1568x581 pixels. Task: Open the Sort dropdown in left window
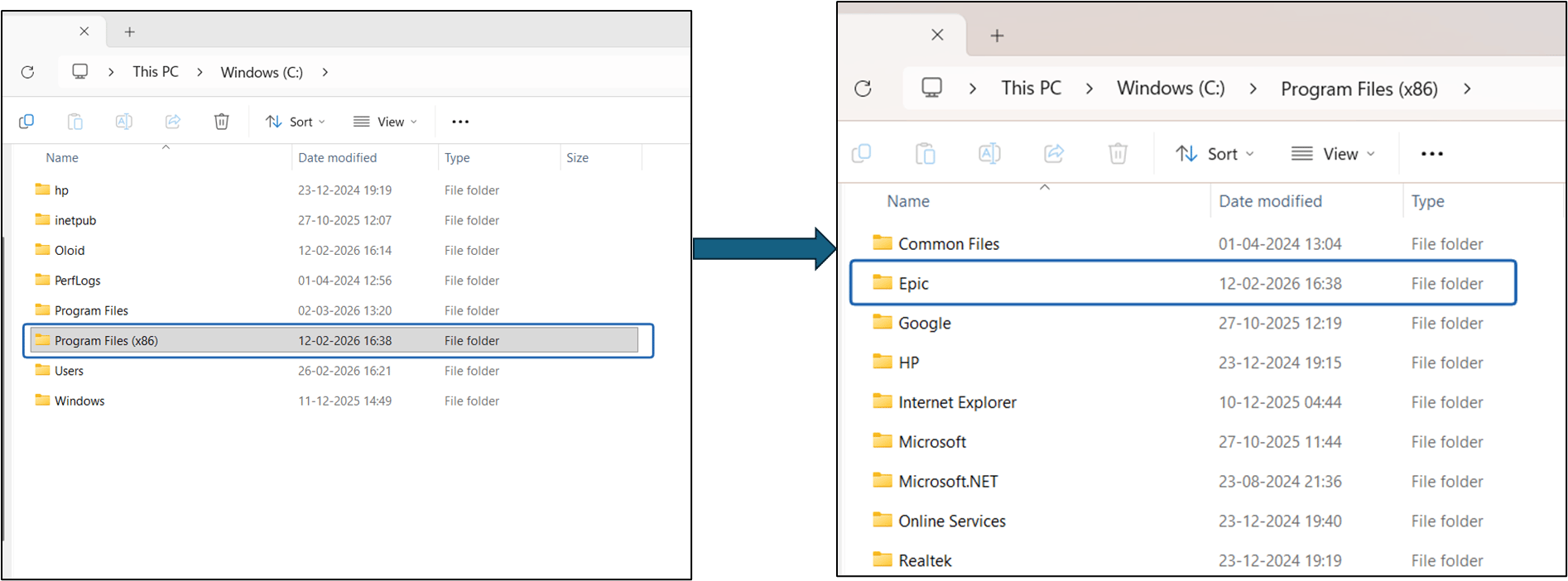[296, 122]
